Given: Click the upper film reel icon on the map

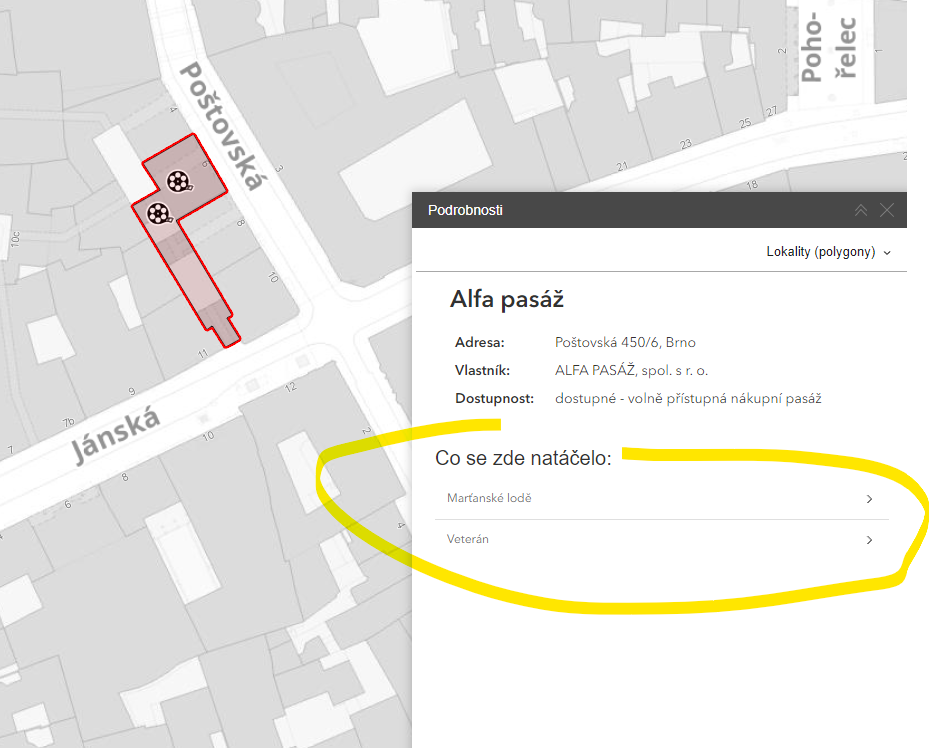Looking at the screenshot, I should coord(178,183).
